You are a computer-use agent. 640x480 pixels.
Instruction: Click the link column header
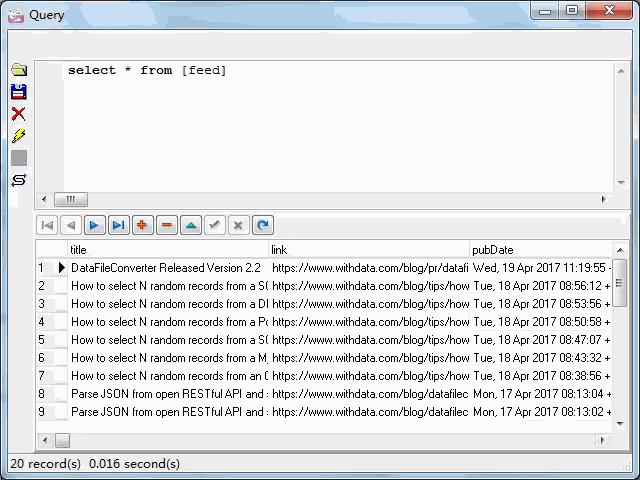tap(369, 250)
